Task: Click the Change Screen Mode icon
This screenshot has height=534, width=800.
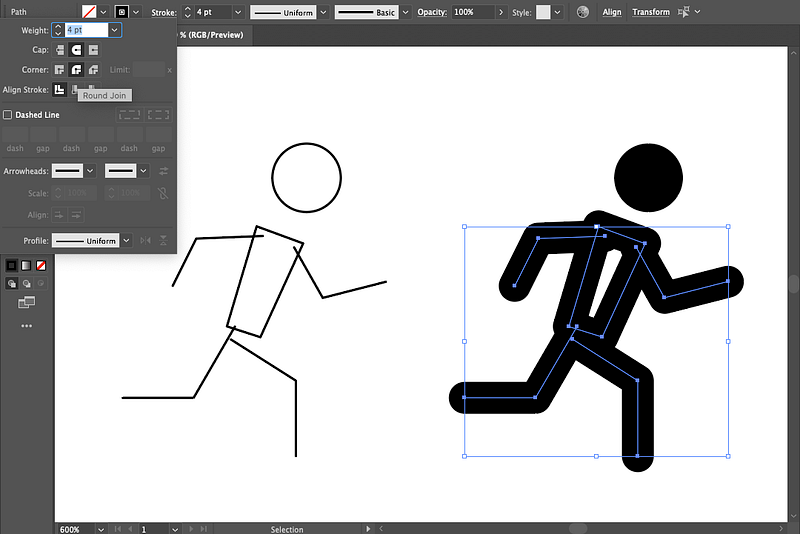Action: pos(26,302)
